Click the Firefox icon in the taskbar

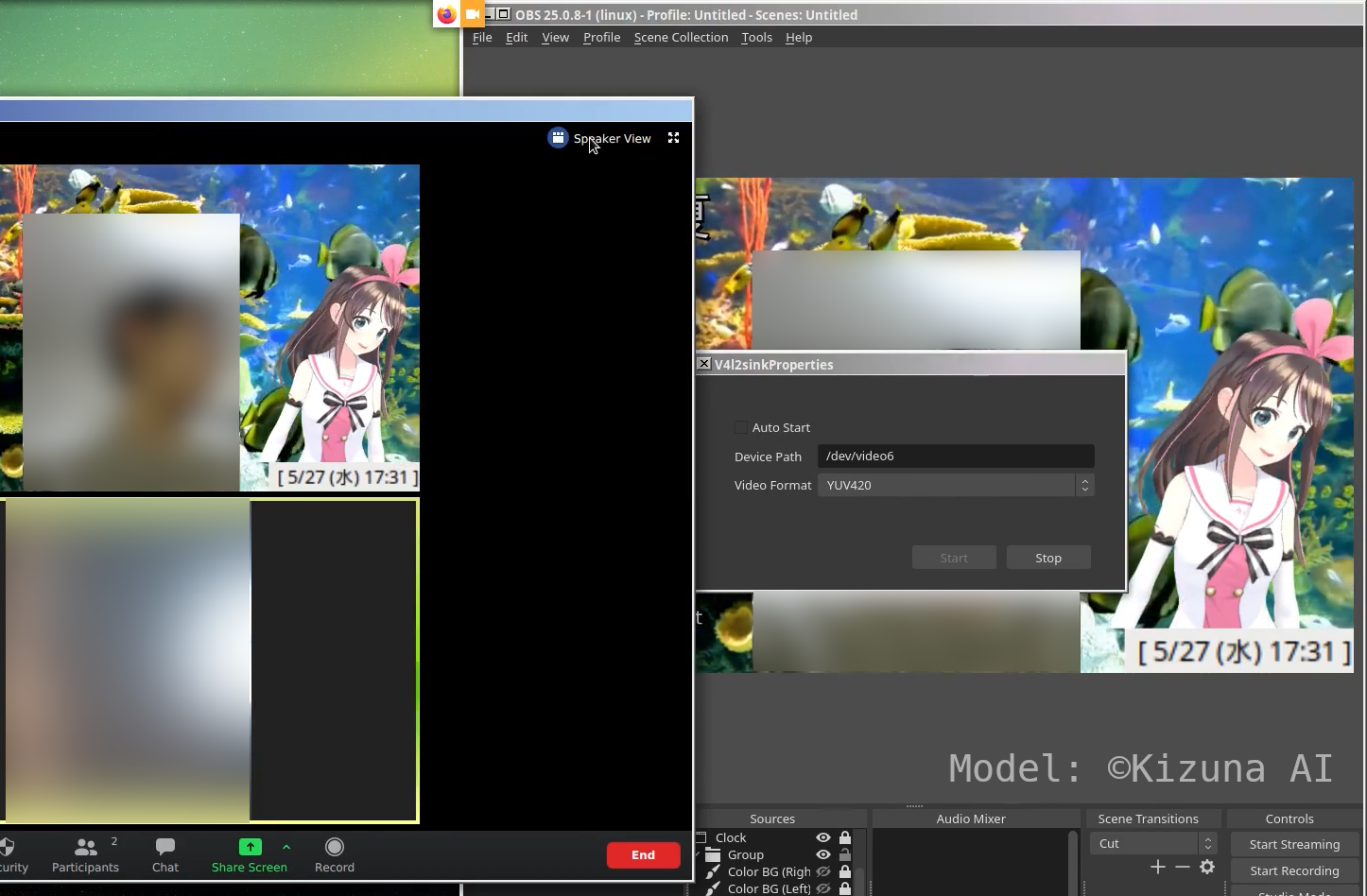446,14
